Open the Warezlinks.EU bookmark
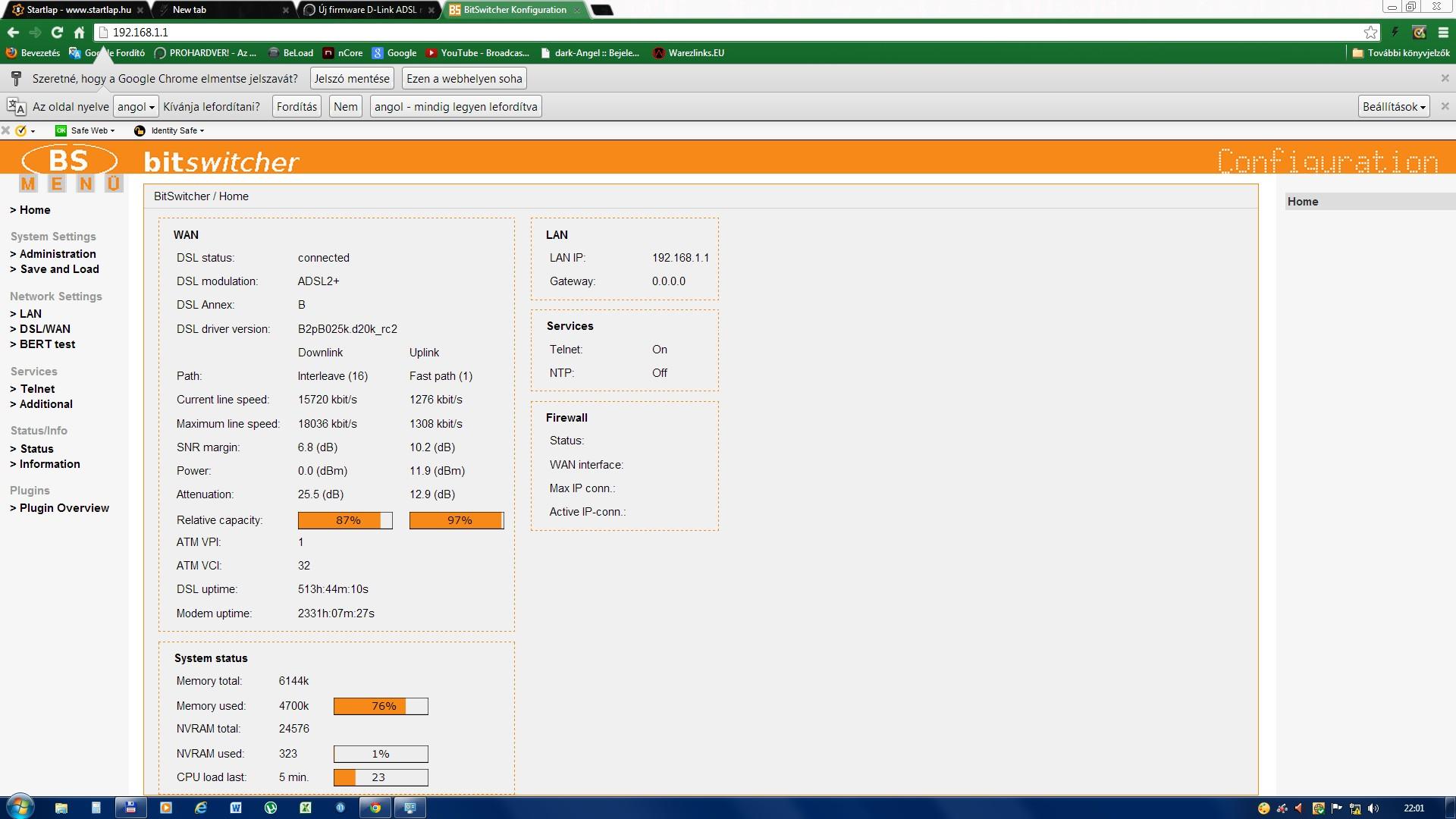 (689, 53)
